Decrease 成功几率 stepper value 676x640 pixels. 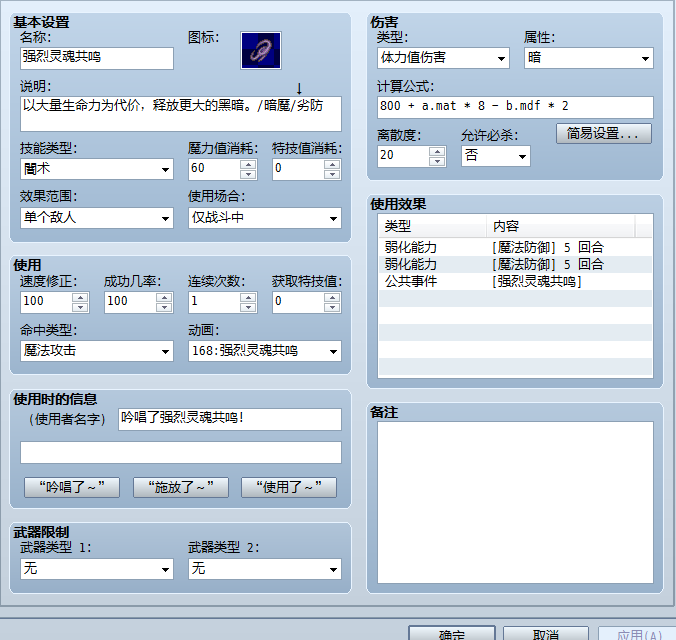164,307
